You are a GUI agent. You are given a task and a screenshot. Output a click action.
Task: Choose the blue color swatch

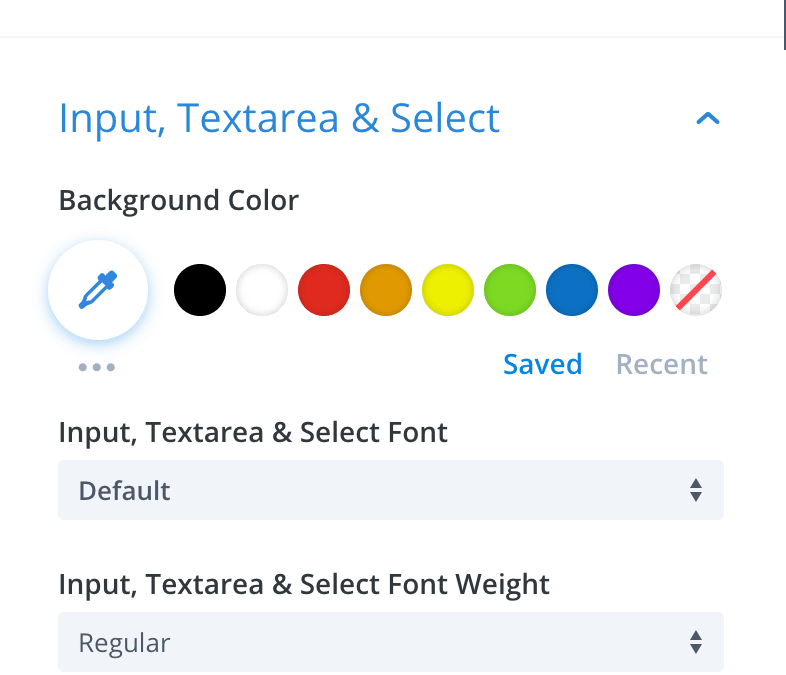tap(572, 290)
